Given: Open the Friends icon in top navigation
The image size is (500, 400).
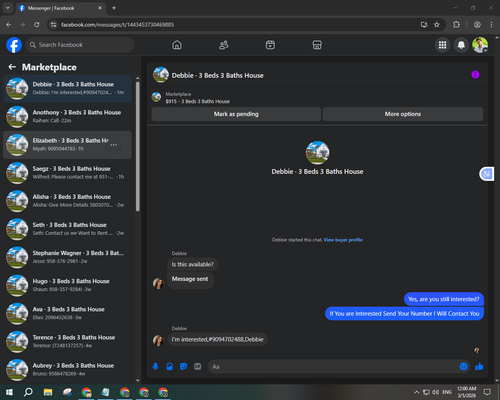Looking at the screenshot, I should [224, 45].
